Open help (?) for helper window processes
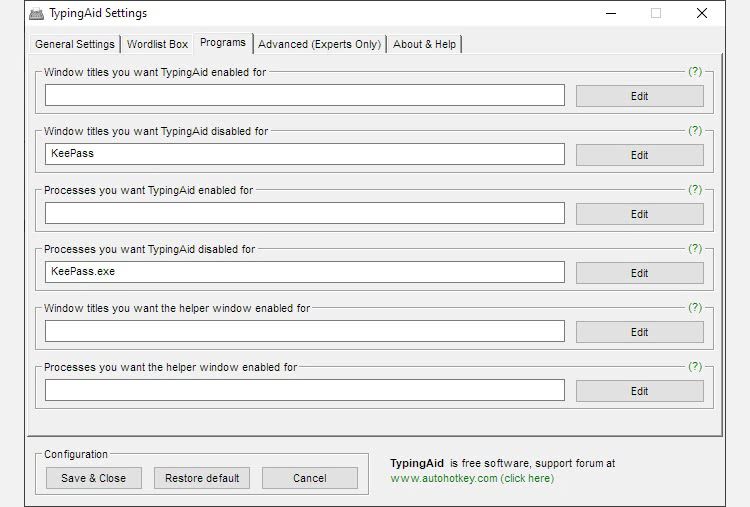Screen dimensions: 750x507 [695, 367]
